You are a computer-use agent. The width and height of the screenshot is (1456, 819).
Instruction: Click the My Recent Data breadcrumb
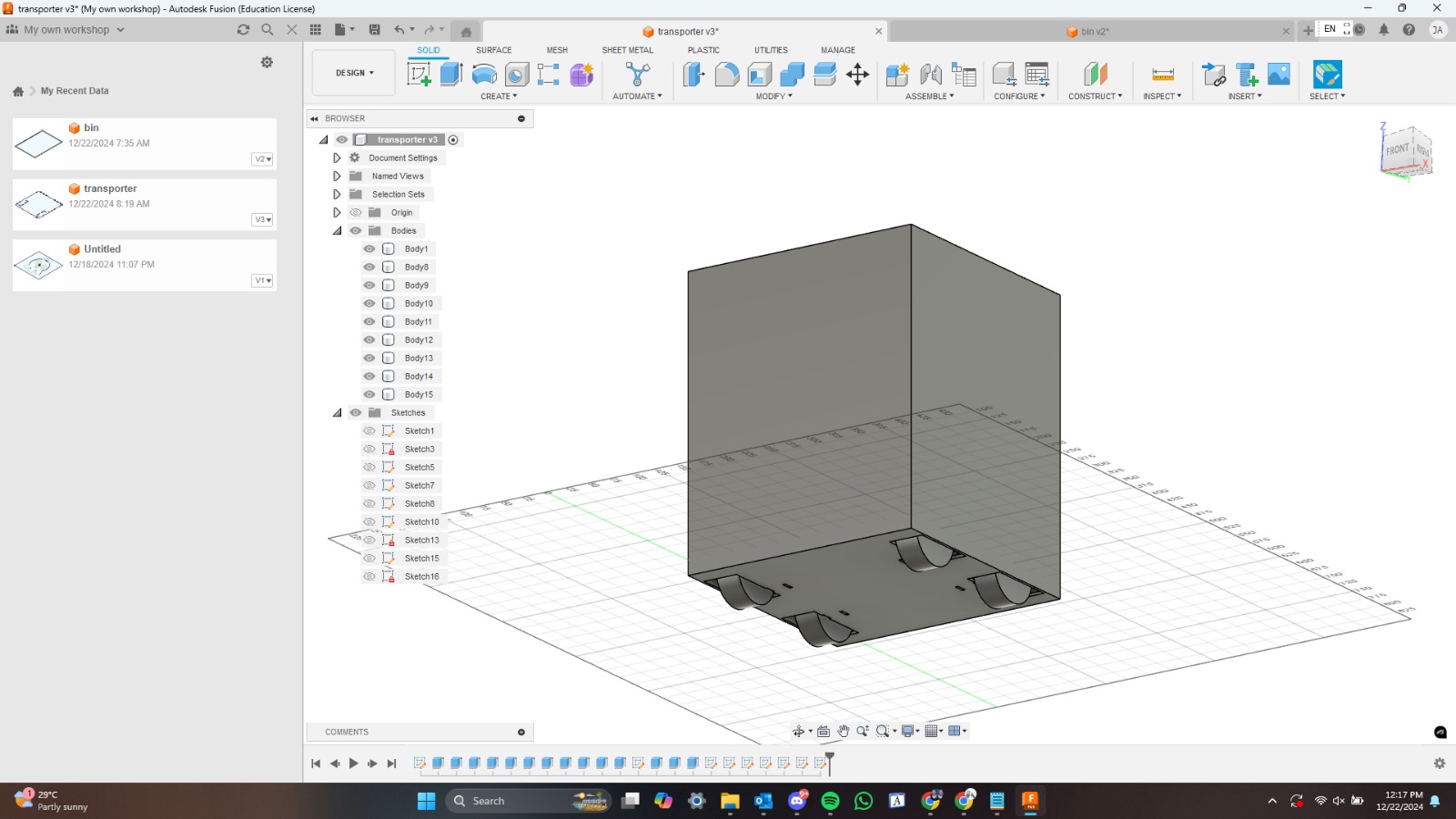coord(75,91)
